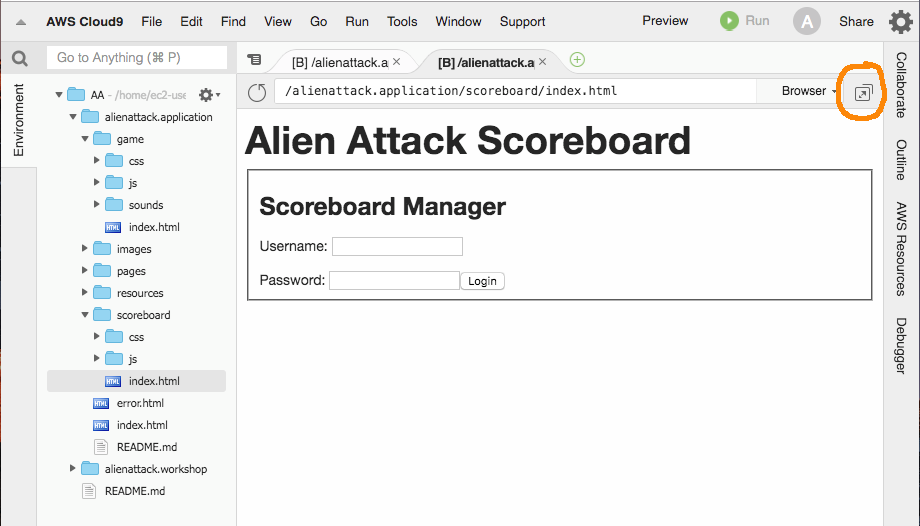The height and width of the screenshot is (526, 920).
Task: Select the scoreboard css folder
Action: coord(136,337)
